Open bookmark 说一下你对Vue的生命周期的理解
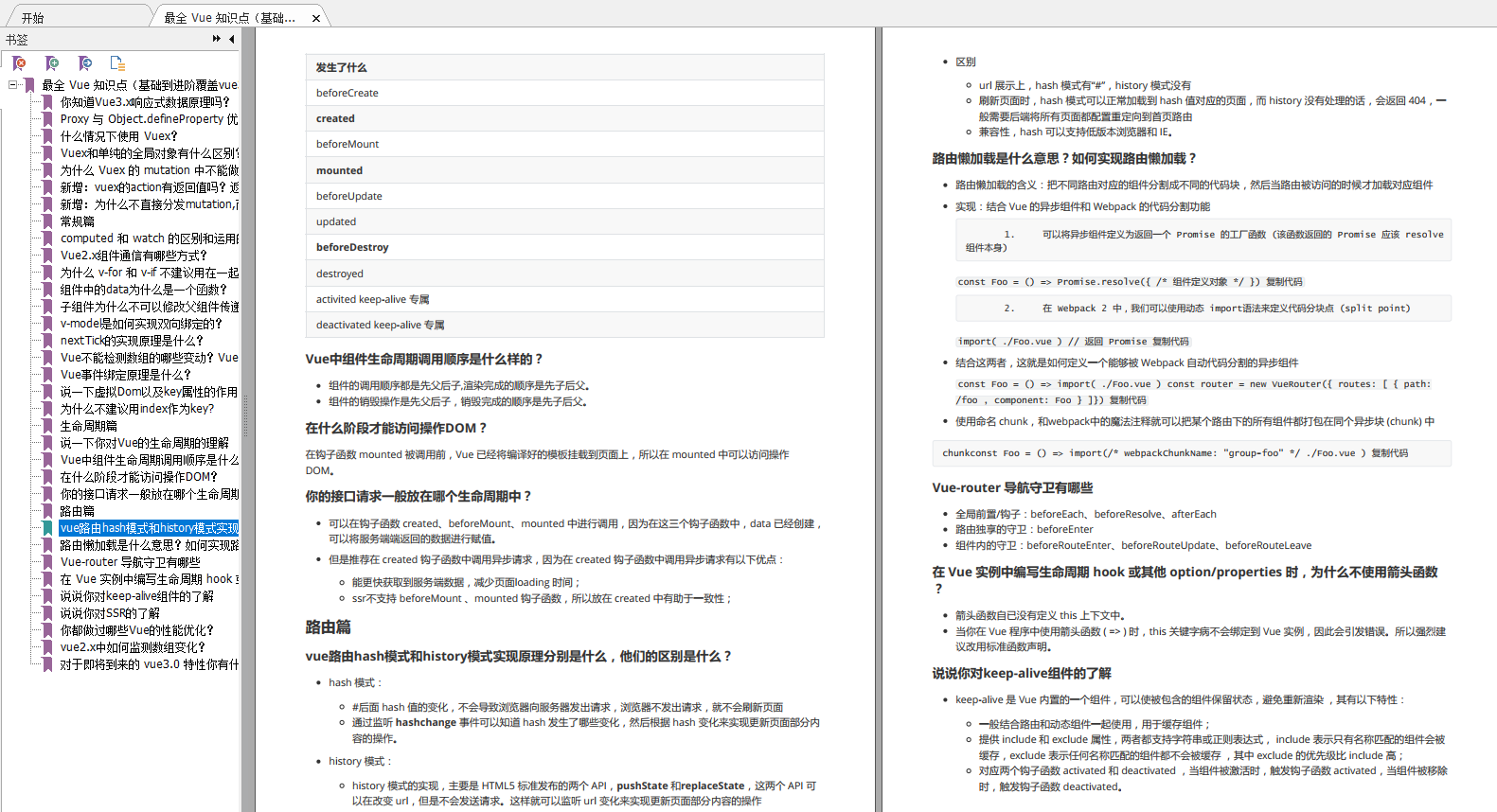The height and width of the screenshot is (812, 1497). pos(145,443)
